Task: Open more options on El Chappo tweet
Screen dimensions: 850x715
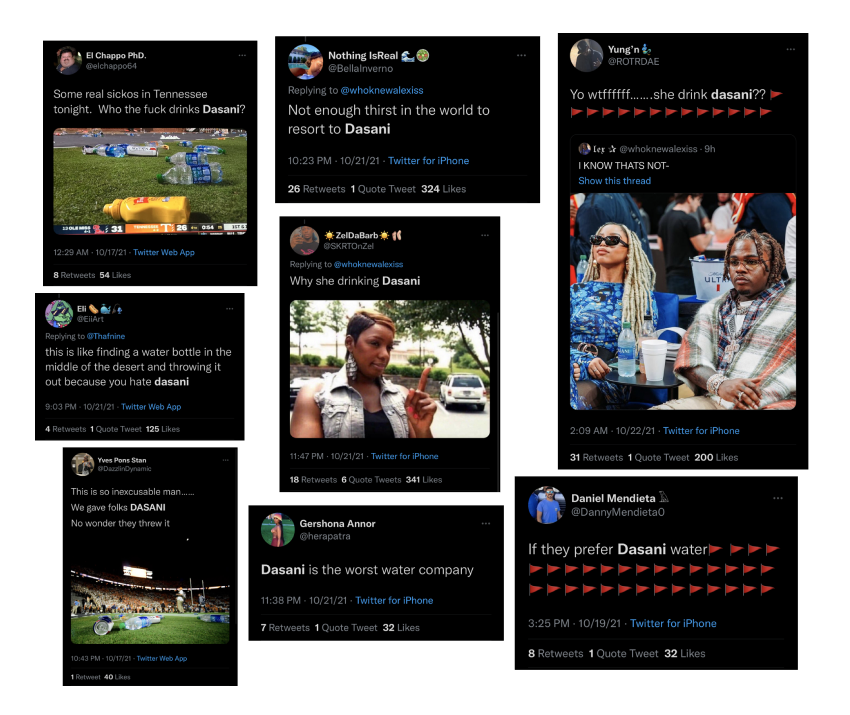Action: tap(242, 55)
